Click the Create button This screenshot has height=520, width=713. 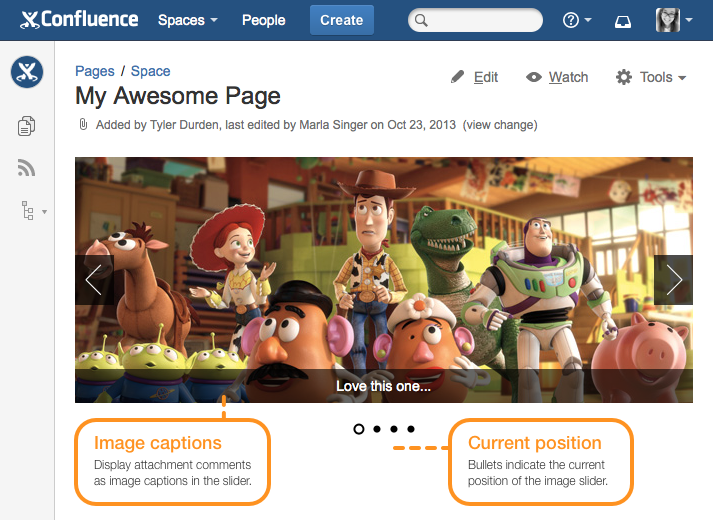tap(341, 20)
